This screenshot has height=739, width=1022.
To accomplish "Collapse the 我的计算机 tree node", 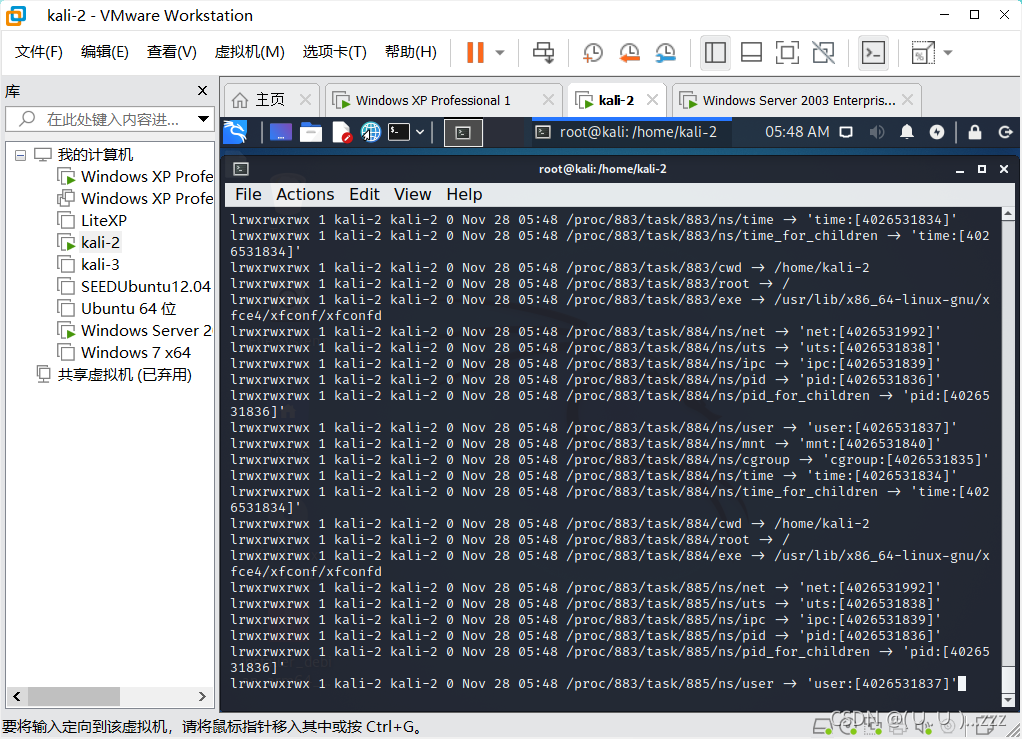I will 20,155.
